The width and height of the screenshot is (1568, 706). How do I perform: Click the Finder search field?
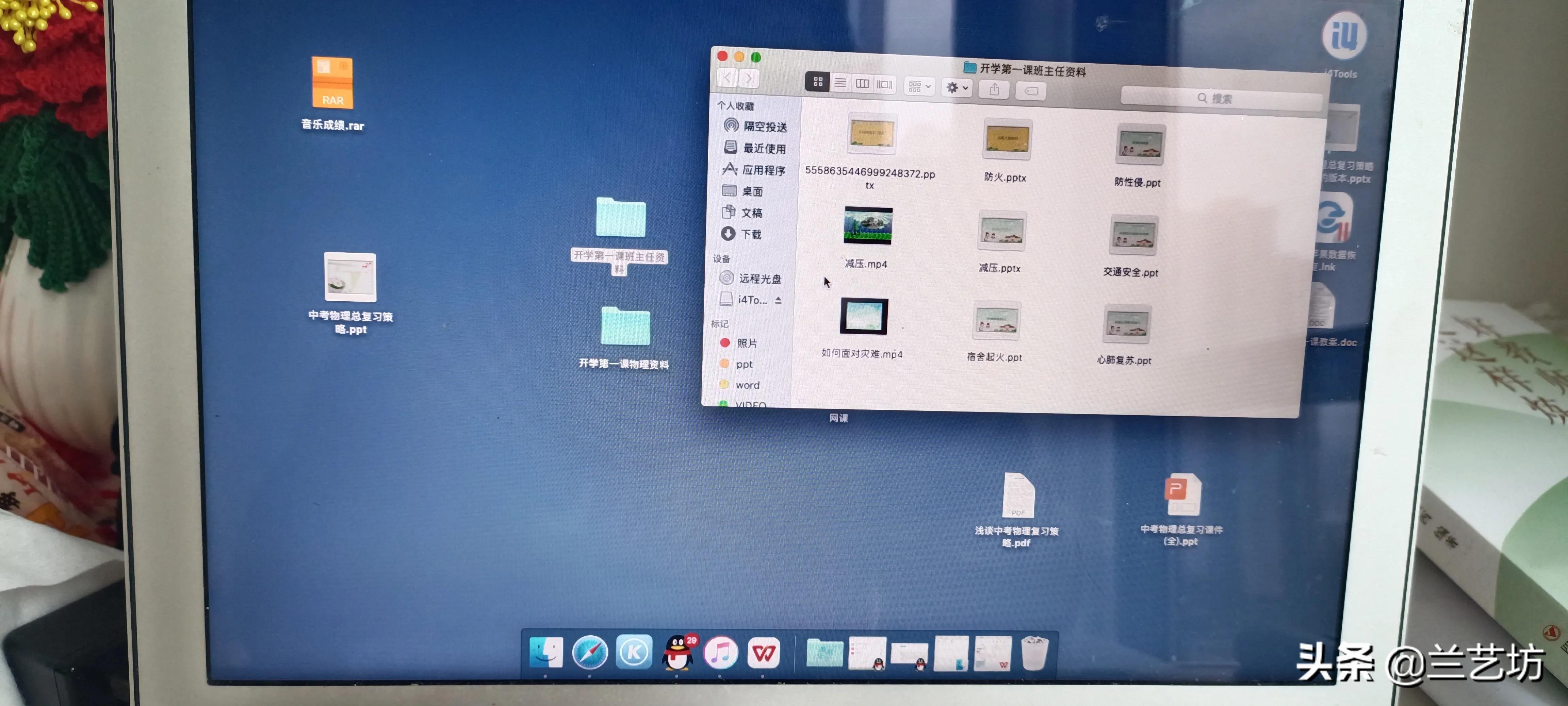click(x=1221, y=99)
